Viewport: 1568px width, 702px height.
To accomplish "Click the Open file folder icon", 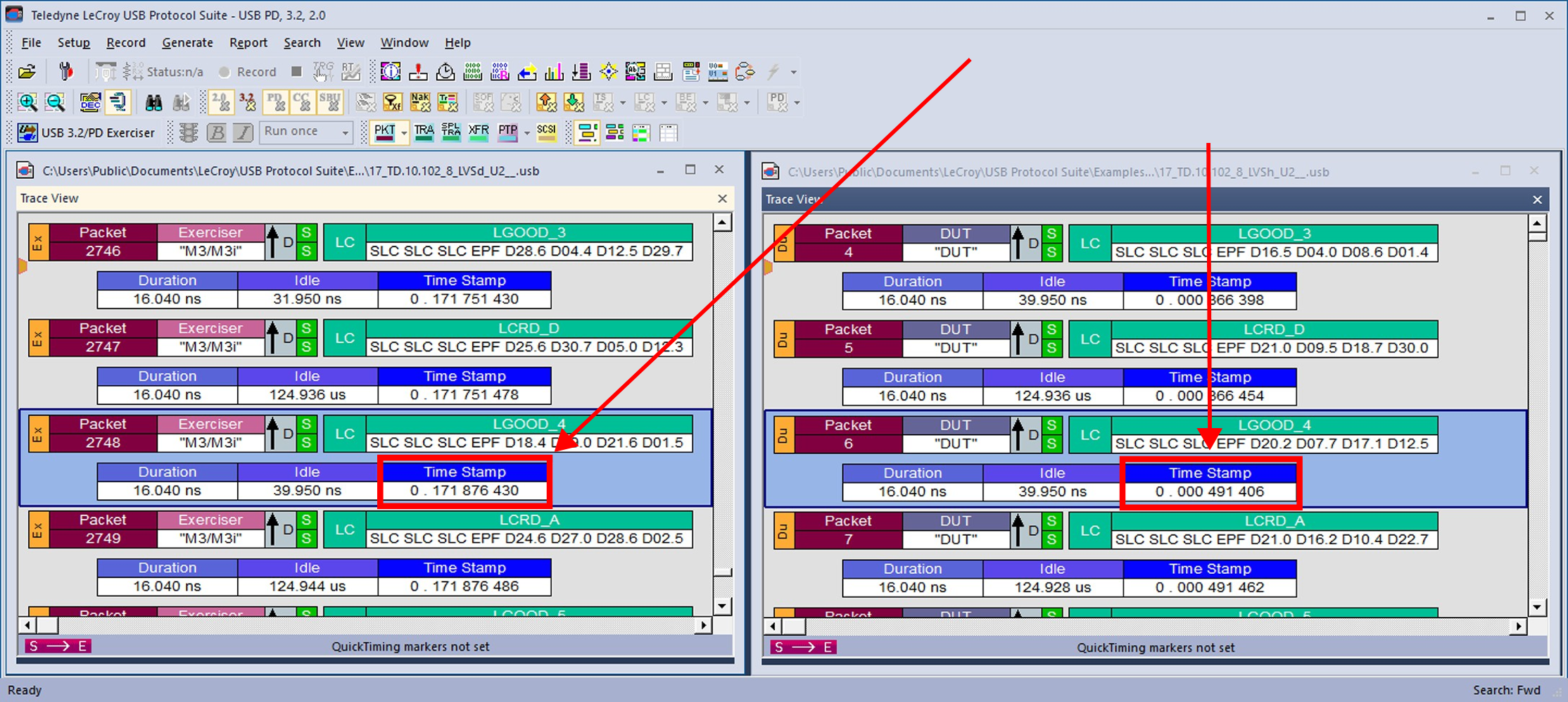I will tap(27, 72).
